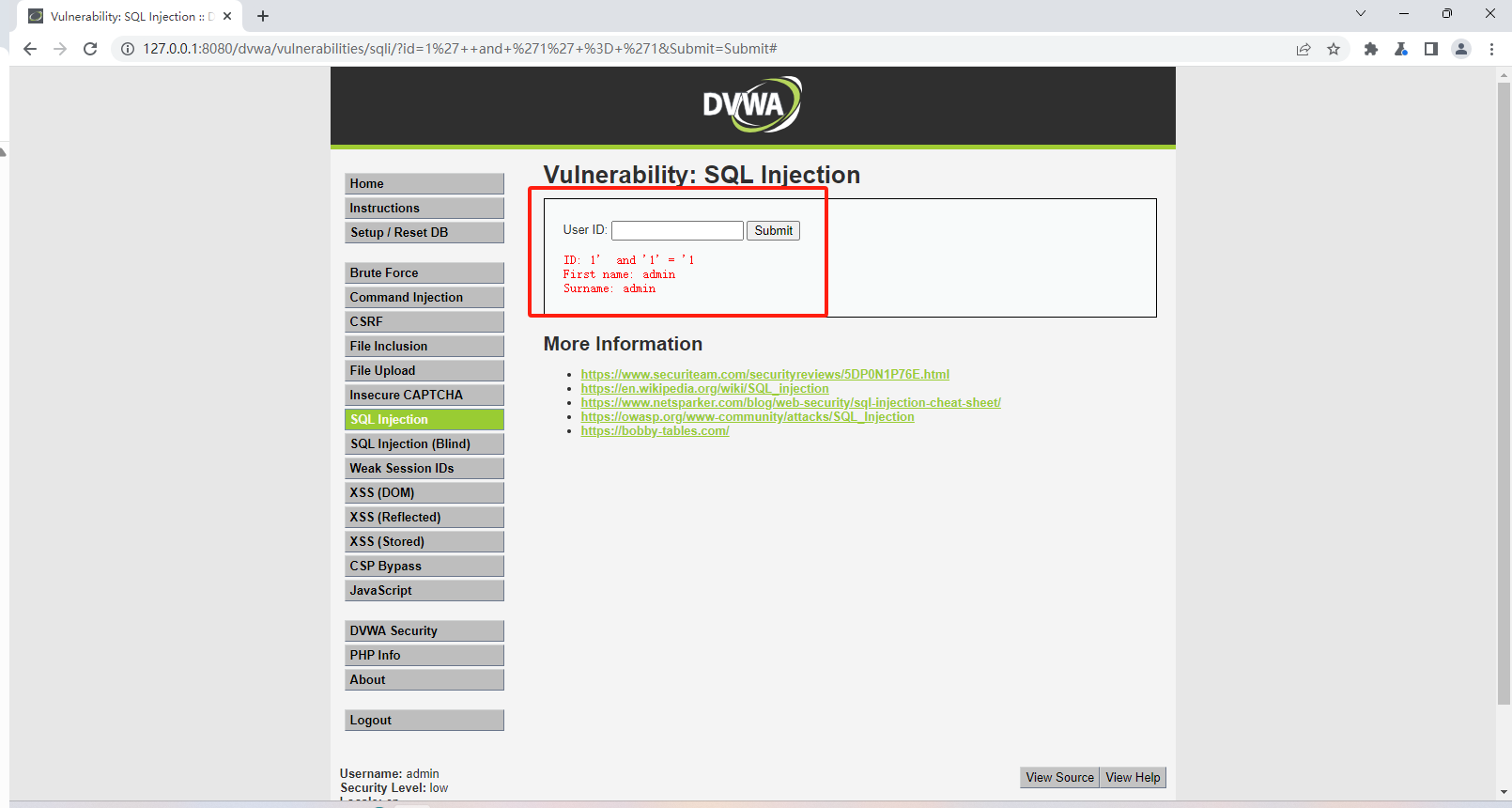The image size is (1512, 808).
Task: Open the netsparker SQL injection cheat sheet link
Action: pos(791,402)
